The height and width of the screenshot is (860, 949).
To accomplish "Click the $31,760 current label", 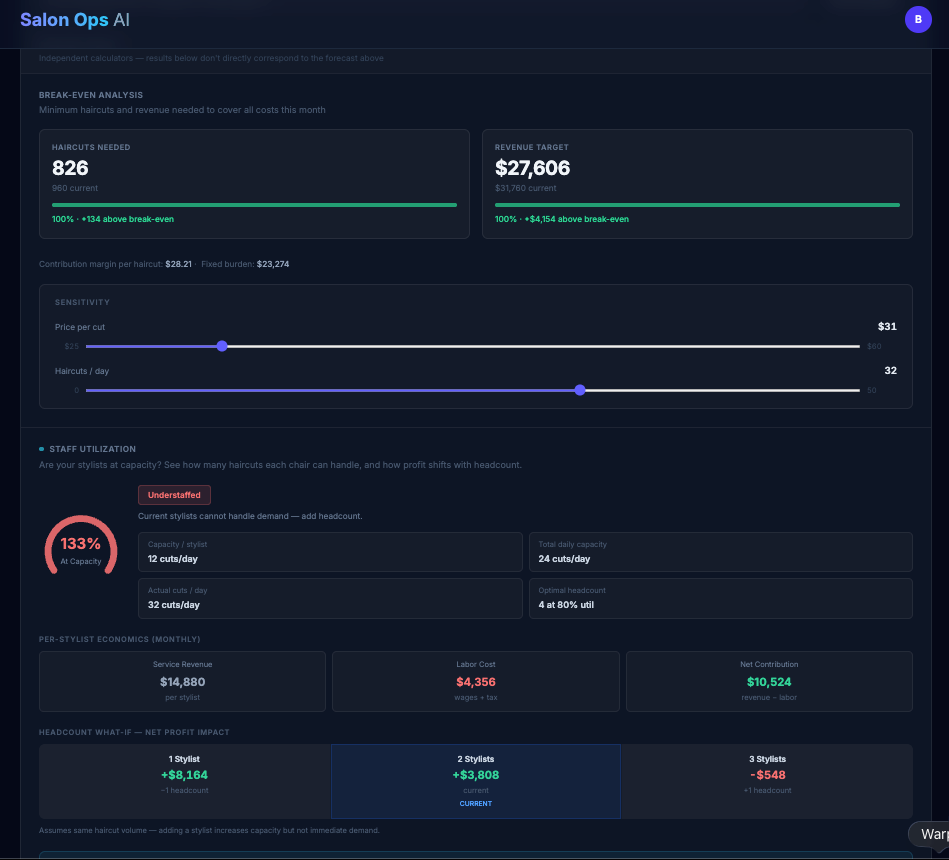I will click(526, 188).
